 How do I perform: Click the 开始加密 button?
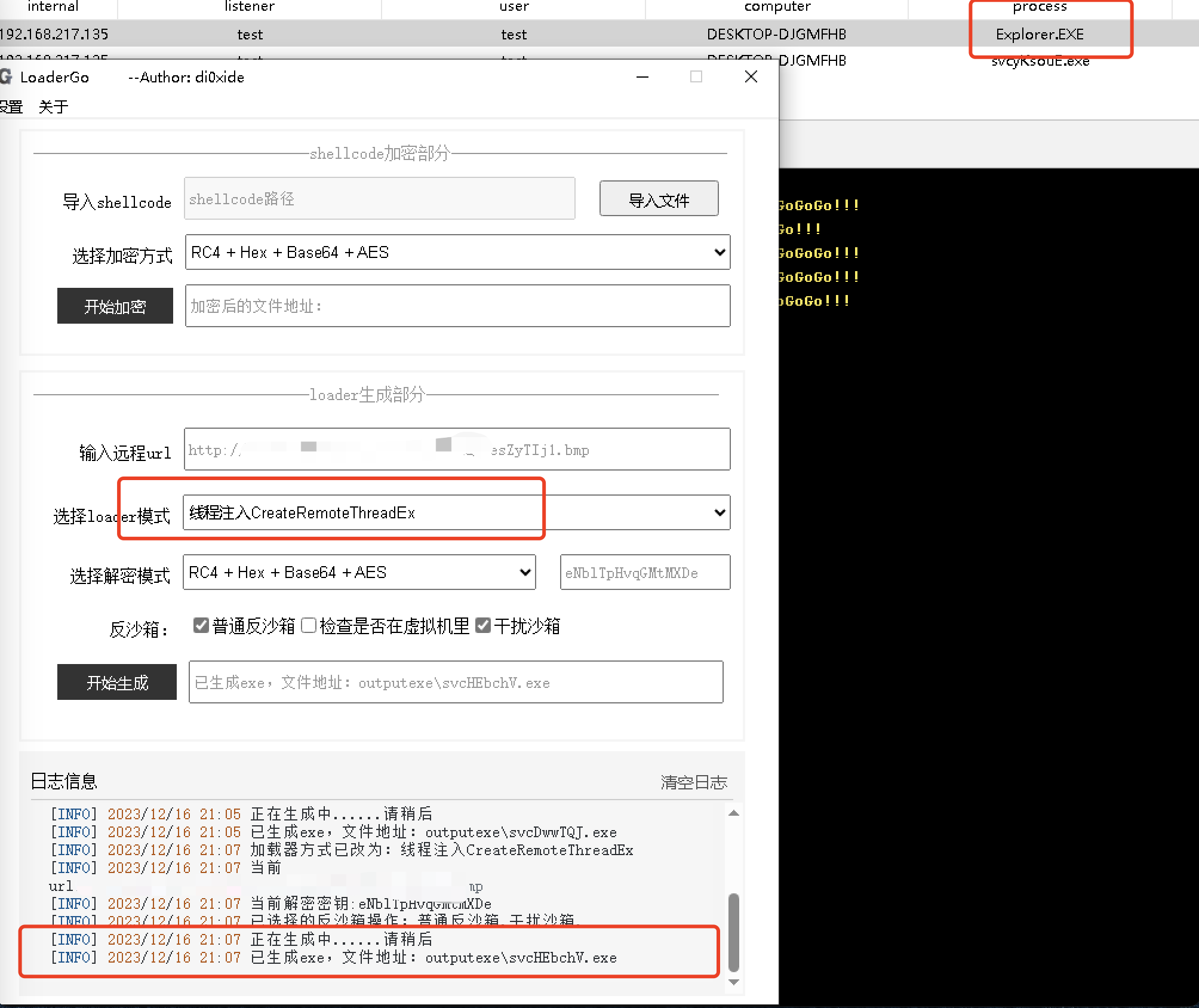point(115,306)
